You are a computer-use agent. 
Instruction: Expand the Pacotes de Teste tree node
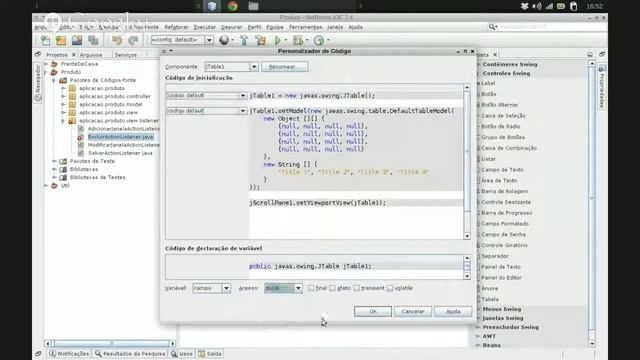(x=54, y=161)
